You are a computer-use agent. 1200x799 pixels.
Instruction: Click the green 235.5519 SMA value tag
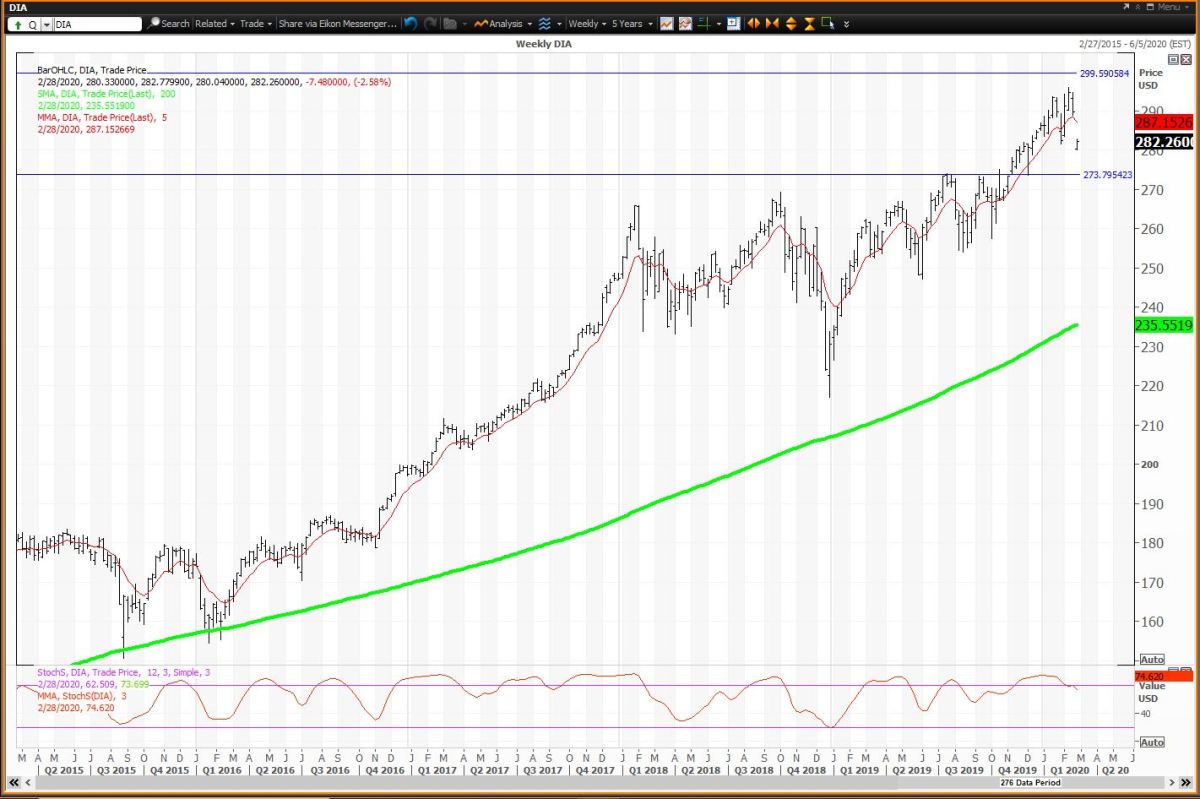click(x=1165, y=325)
